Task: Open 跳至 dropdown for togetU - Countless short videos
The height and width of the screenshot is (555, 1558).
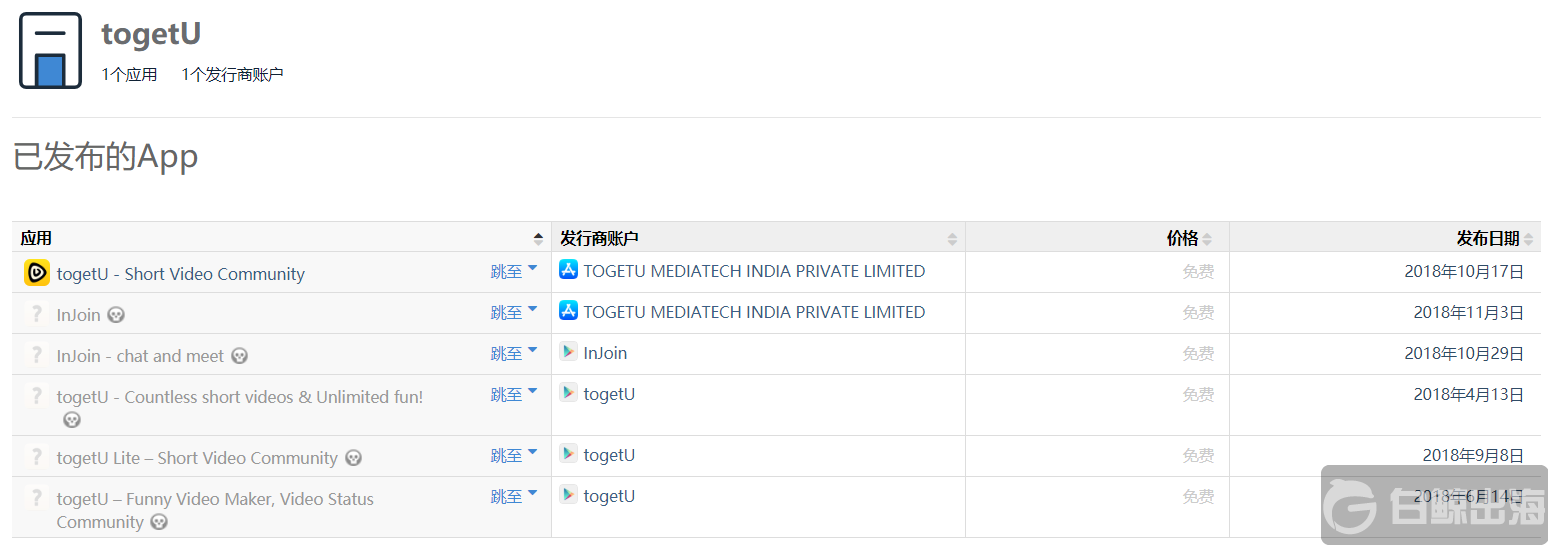Action: pos(514,394)
